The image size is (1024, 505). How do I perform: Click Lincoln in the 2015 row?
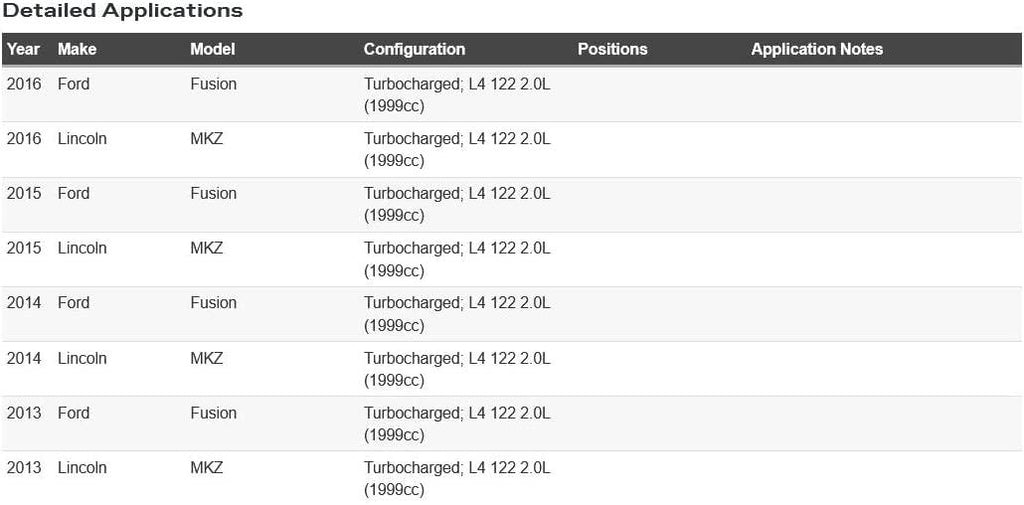pyautogui.click(x=82, y=248)
